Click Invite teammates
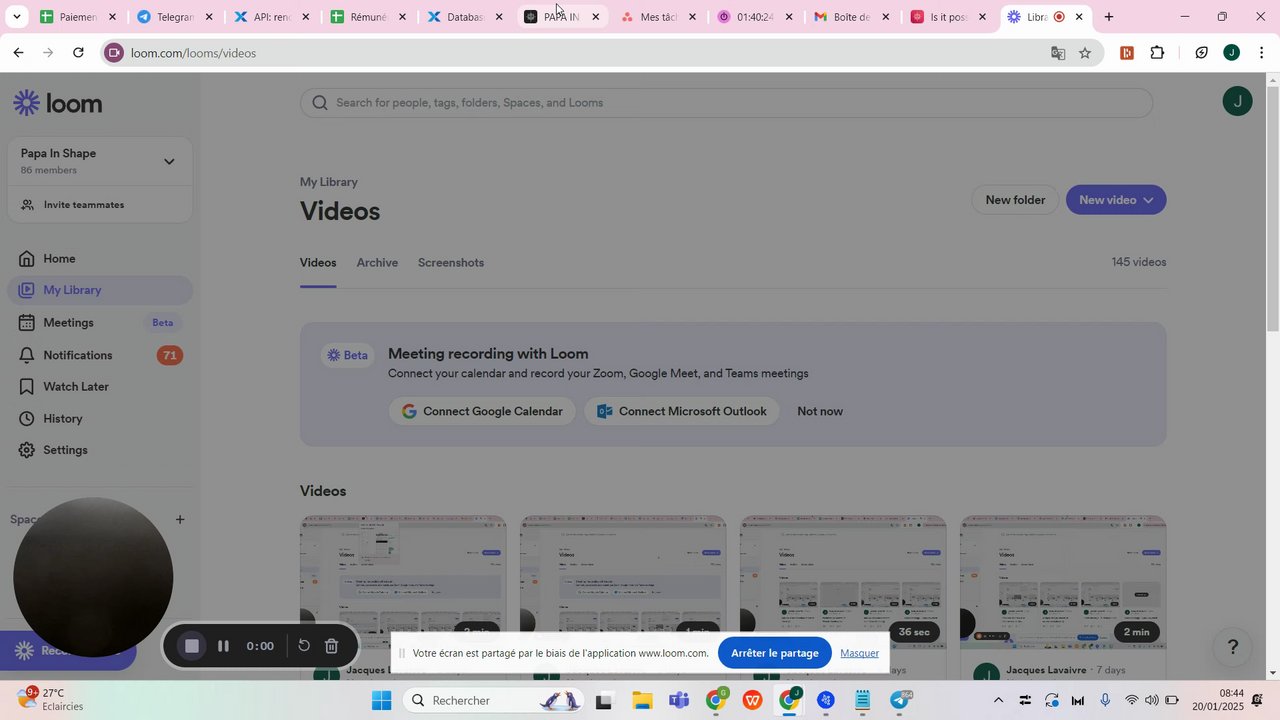The width and height of the screenshot is (1280, 720). [x=84, y=205]
